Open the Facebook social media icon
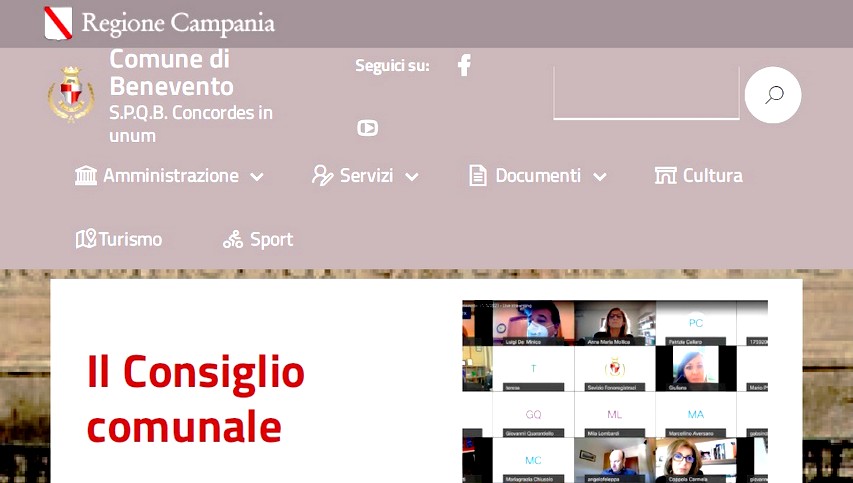Viewport: 853px width, 483px height. tap(464, 66)
